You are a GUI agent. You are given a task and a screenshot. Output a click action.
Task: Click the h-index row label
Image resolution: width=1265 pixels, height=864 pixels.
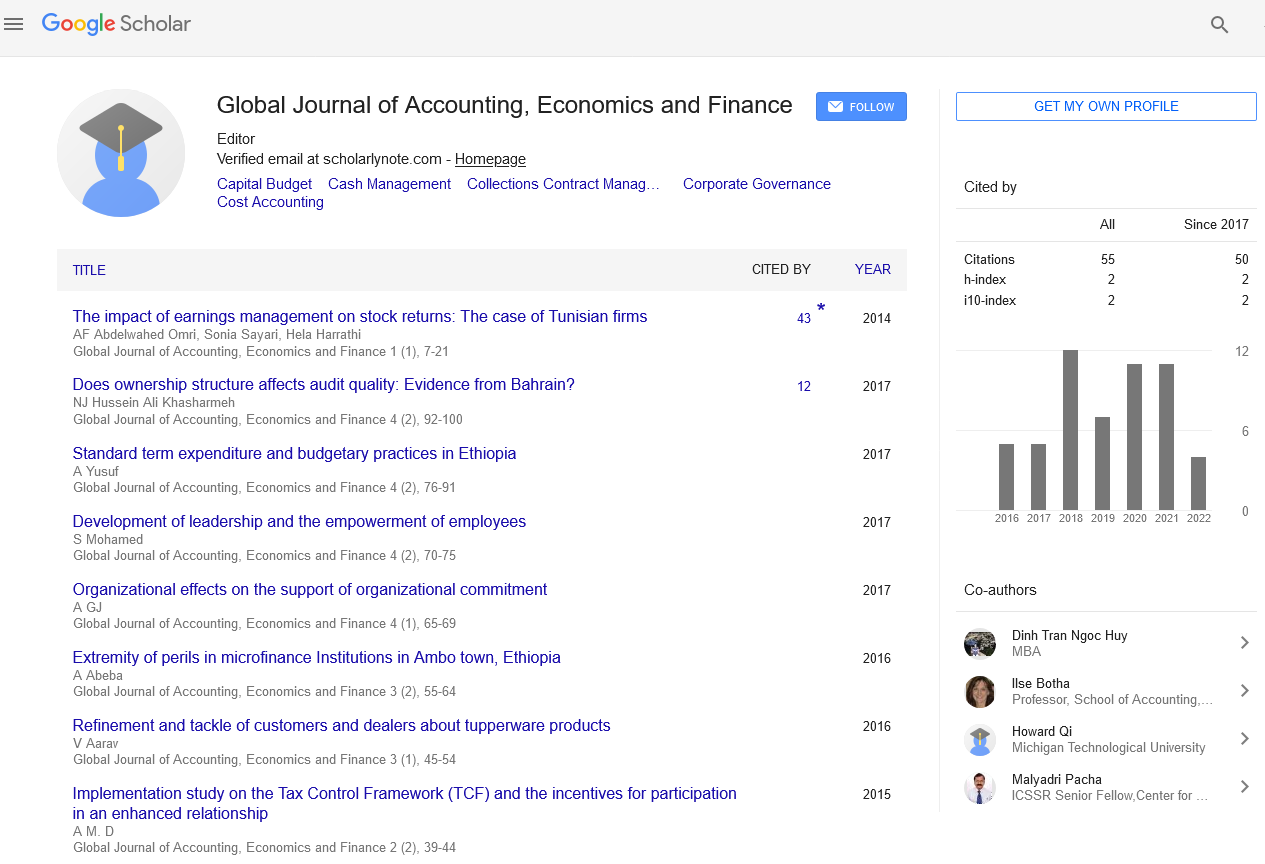[x=985, y=280]
